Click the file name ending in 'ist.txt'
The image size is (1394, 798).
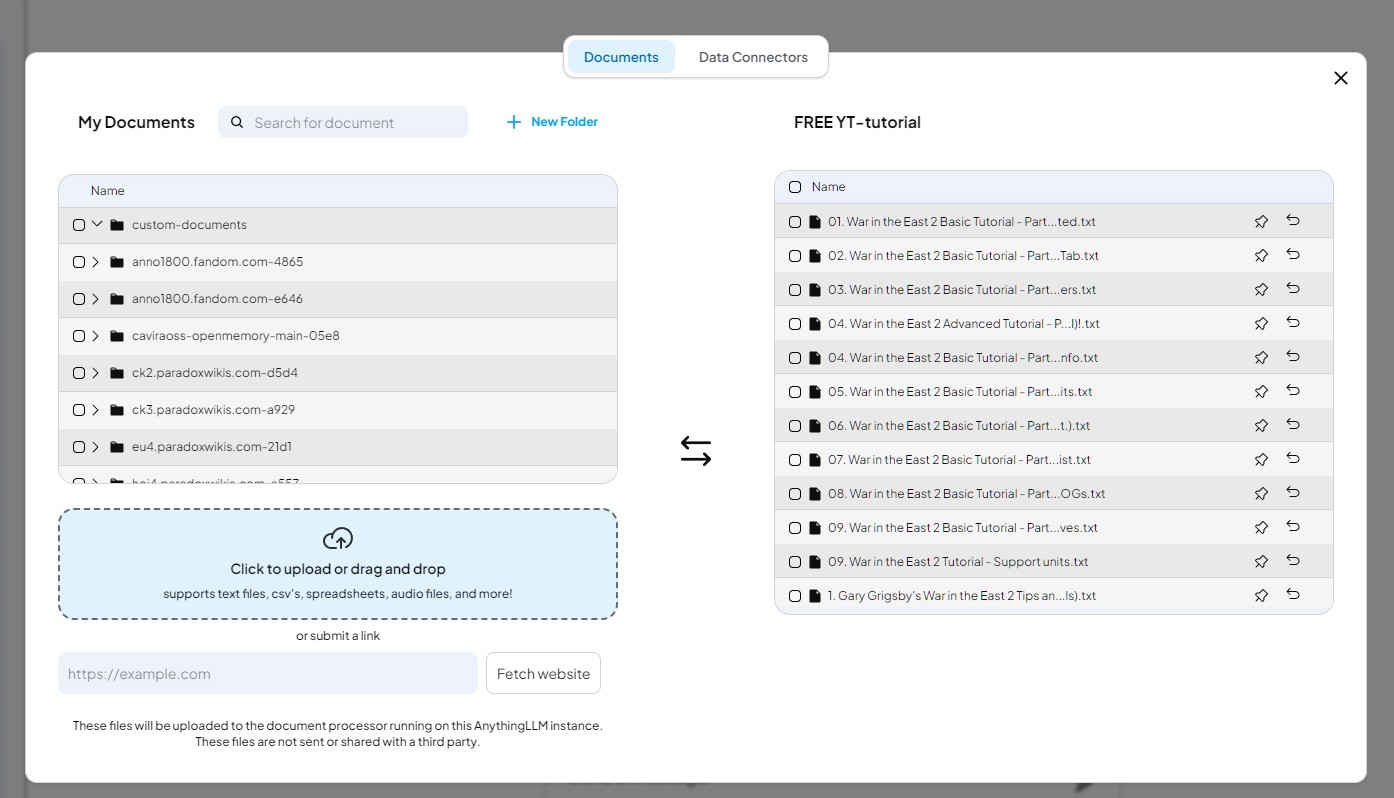959,460
